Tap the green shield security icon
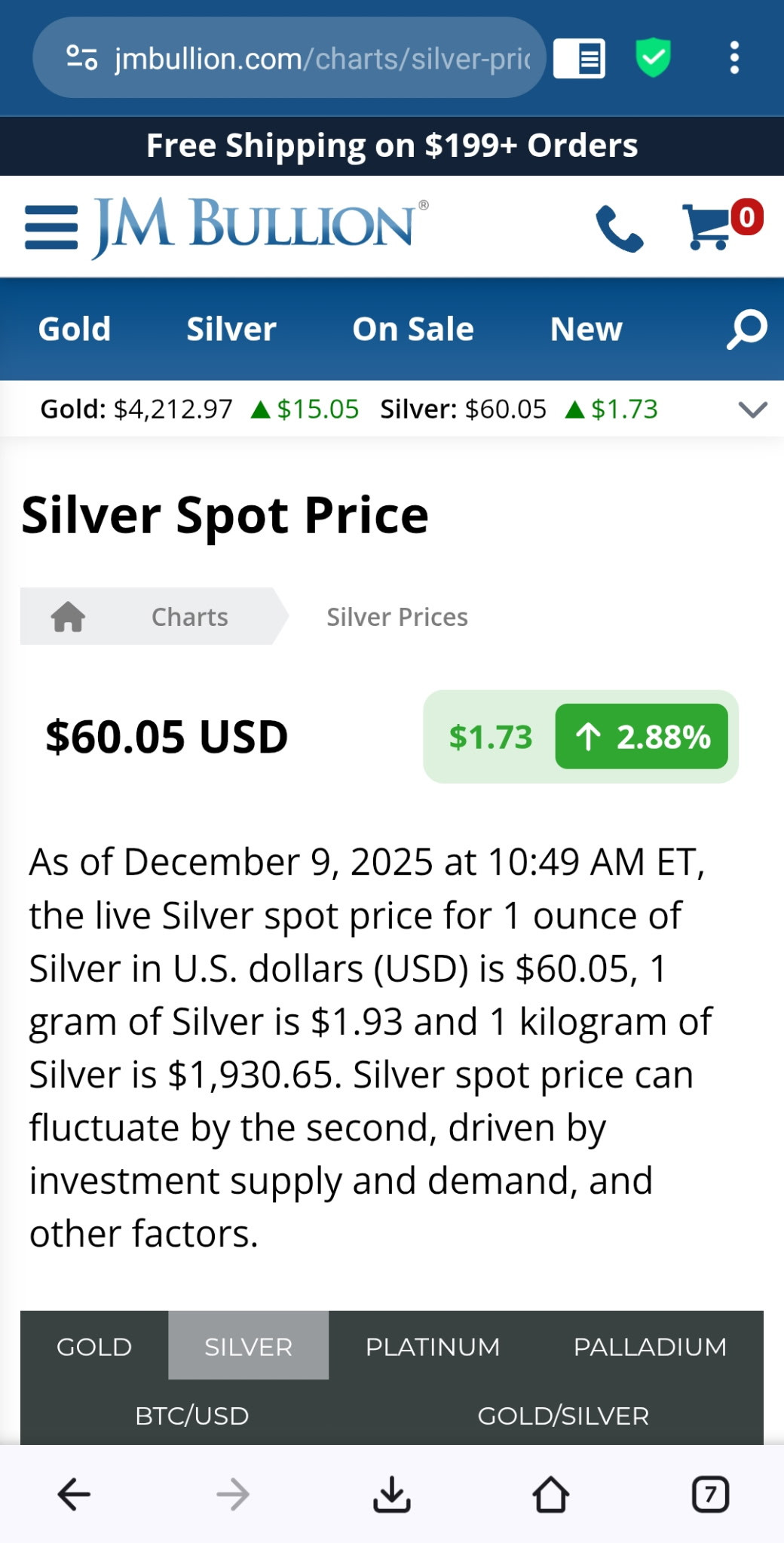This screenshot has height=1543, width=784. coord(653,58)
